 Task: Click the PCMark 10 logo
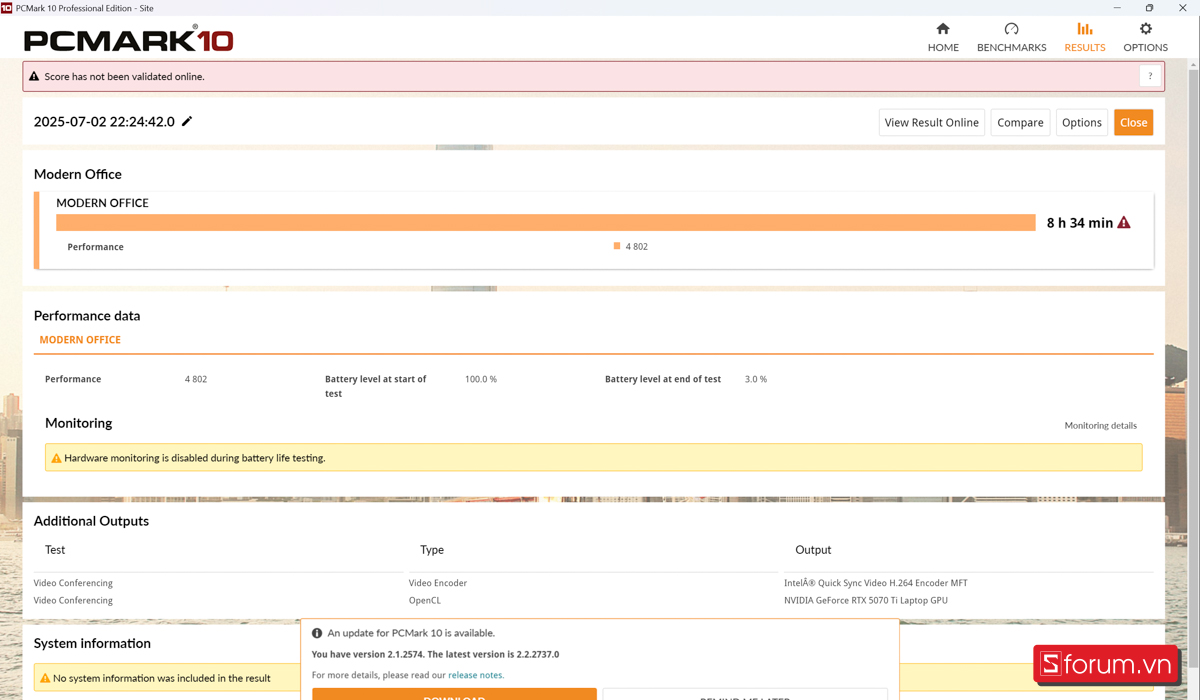tap(129, 40)
